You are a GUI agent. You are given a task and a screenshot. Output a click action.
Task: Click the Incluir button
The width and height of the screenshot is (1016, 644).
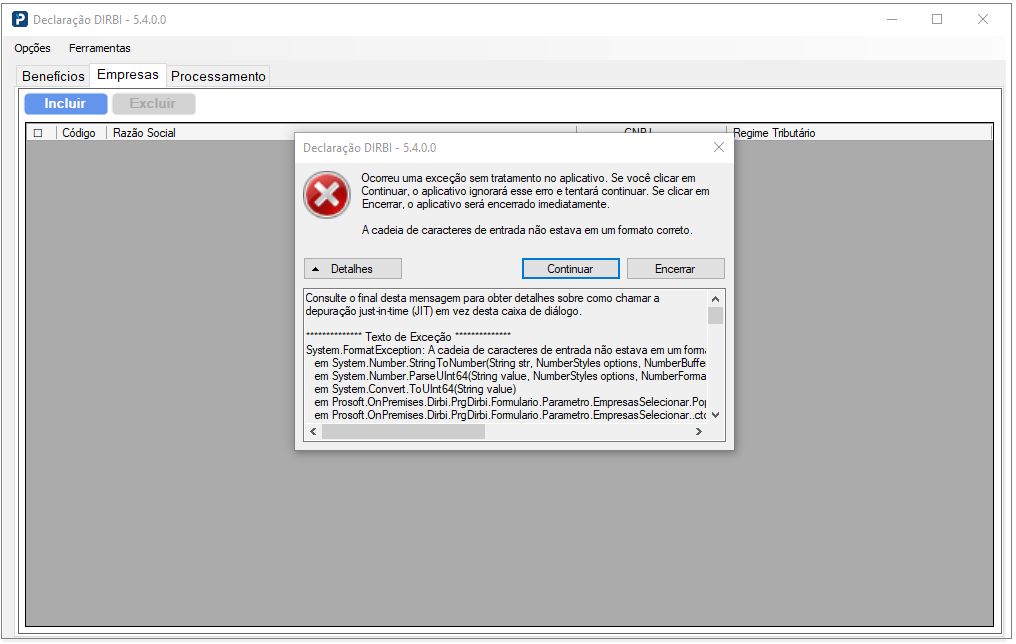(65, 104)
